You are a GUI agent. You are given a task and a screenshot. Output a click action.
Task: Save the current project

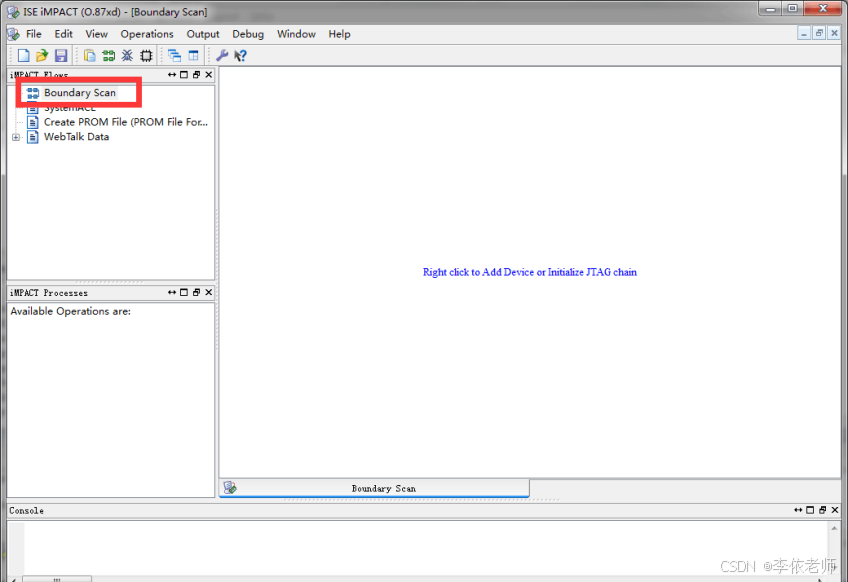pos(61,55)
